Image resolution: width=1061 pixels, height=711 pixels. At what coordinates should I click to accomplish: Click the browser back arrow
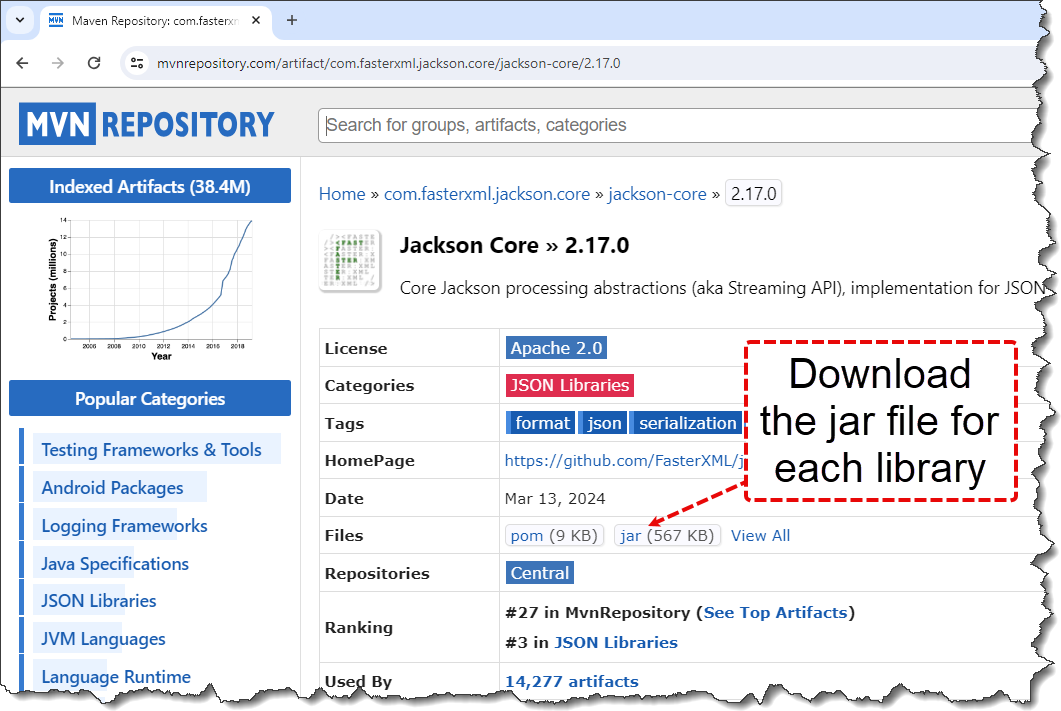(x=22, y=62)
